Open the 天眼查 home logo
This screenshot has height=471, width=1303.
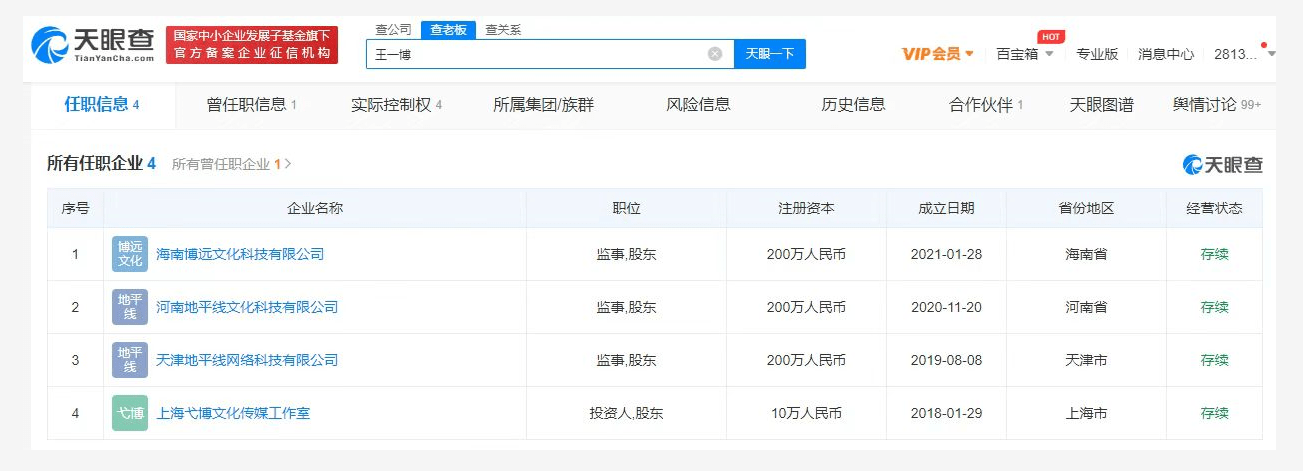[93, 45]
